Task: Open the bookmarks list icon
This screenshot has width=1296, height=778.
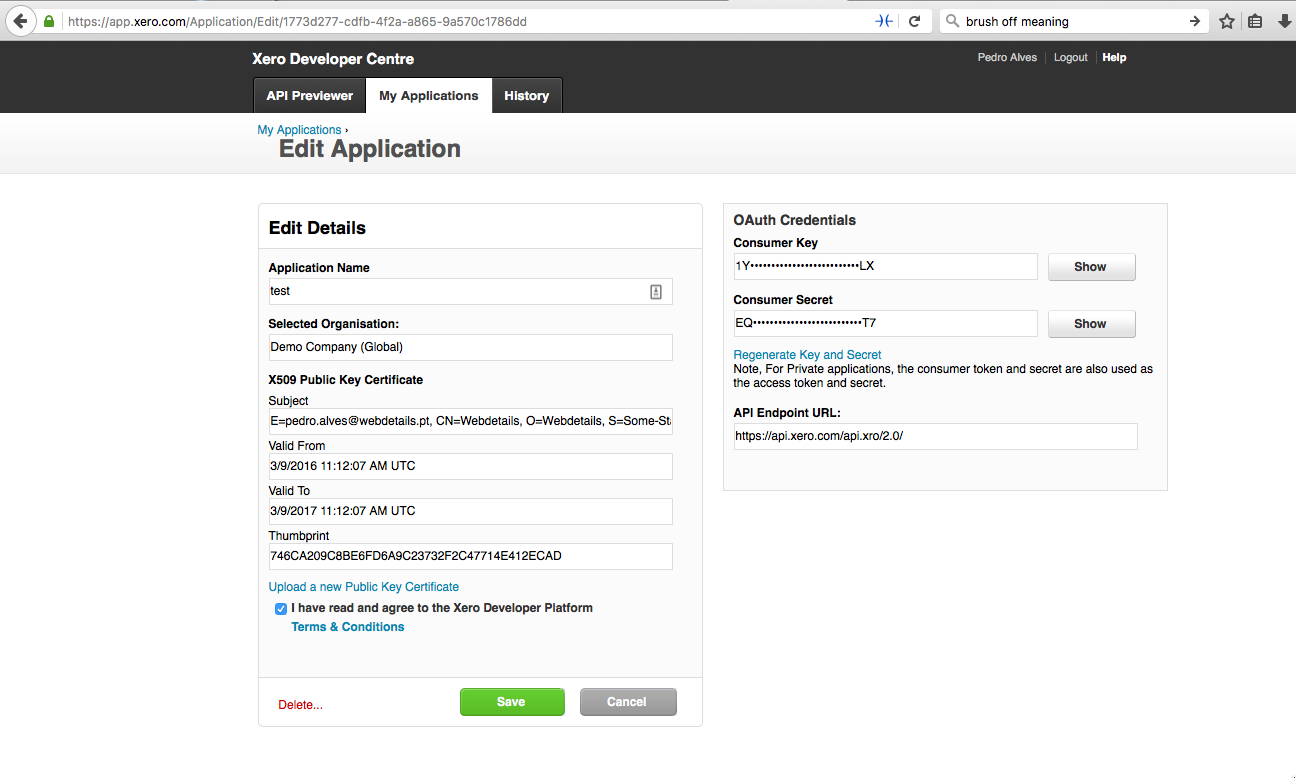Action: tap(1255, 21)
